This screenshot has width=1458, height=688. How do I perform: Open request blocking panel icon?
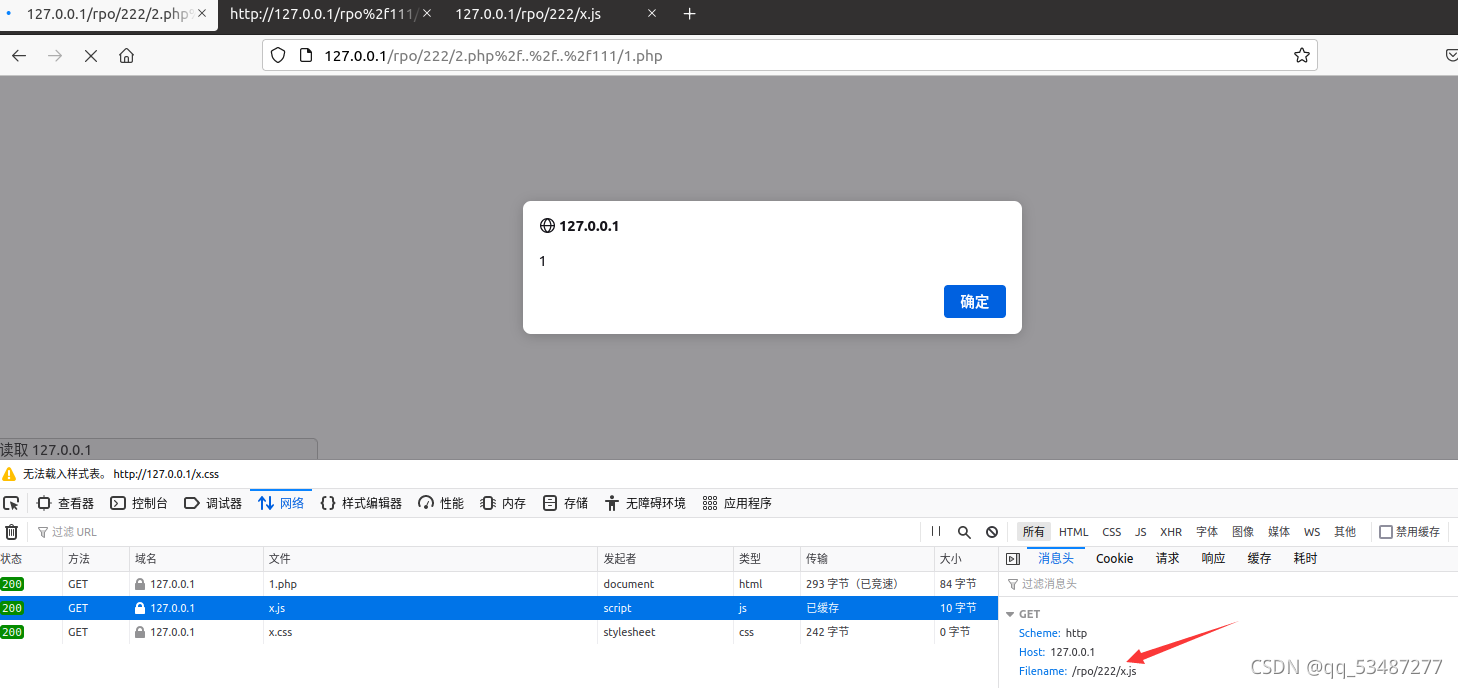(992, 532)
